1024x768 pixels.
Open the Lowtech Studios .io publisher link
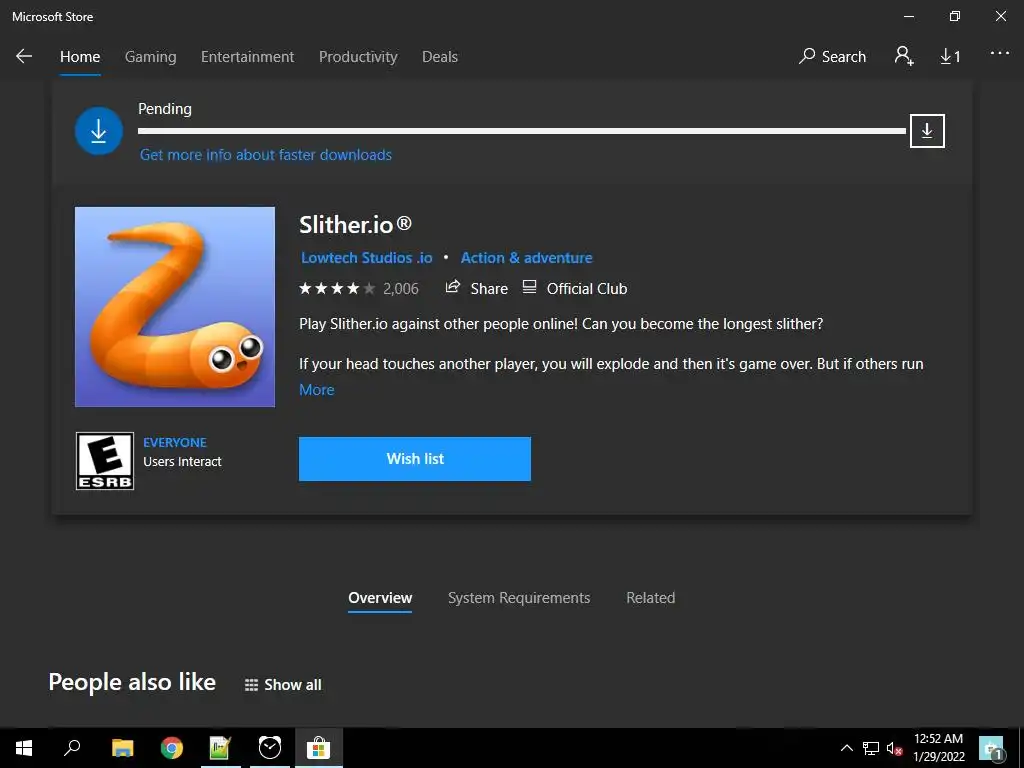(x=366, y=257)
